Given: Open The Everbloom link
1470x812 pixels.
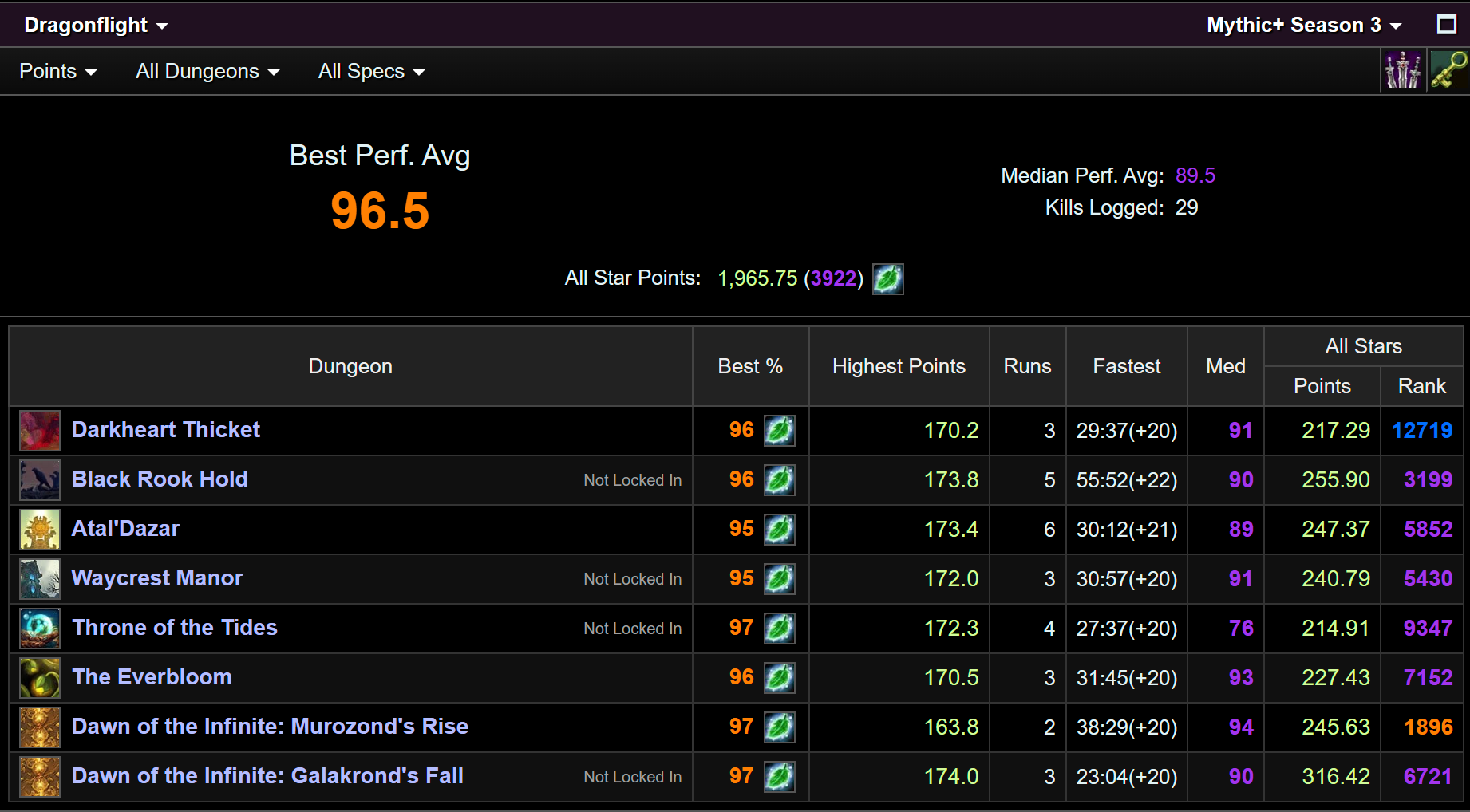Looking at the screenshot, I should click(x=152, y=677).
